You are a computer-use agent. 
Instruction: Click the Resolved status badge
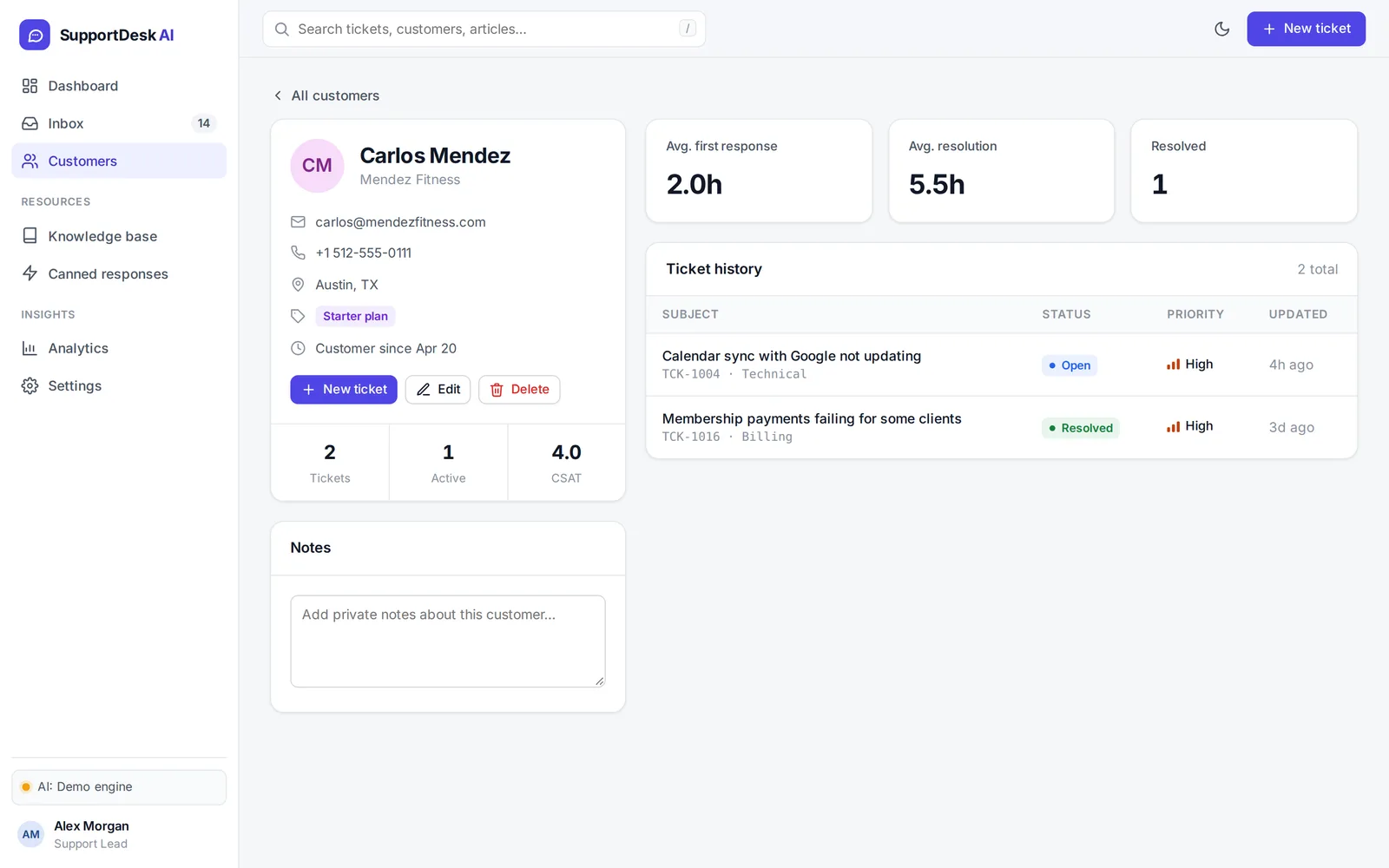click(1081, 428)
